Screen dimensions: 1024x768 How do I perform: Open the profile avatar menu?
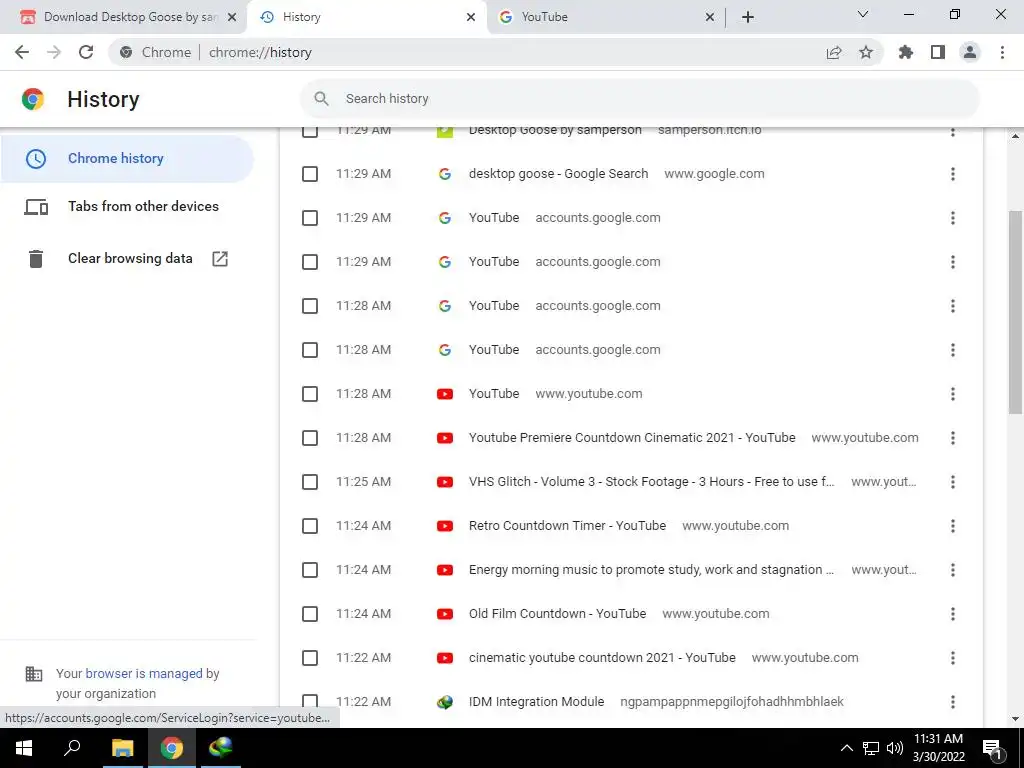970,52
